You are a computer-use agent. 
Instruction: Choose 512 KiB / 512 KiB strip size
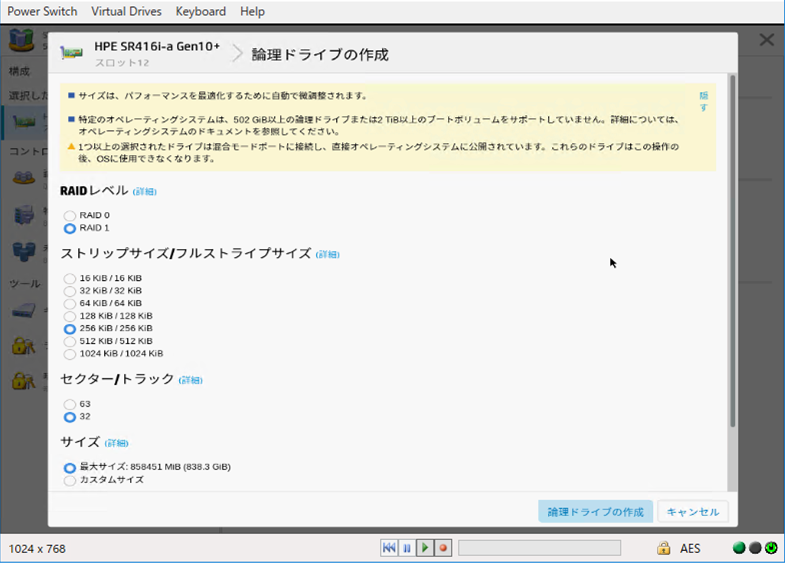(x=70, y=341)
